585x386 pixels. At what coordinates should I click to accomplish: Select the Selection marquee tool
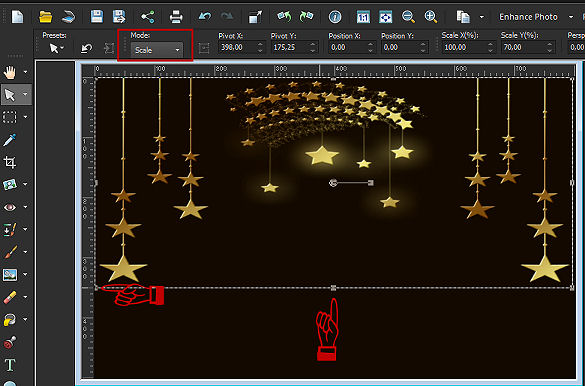10,117
